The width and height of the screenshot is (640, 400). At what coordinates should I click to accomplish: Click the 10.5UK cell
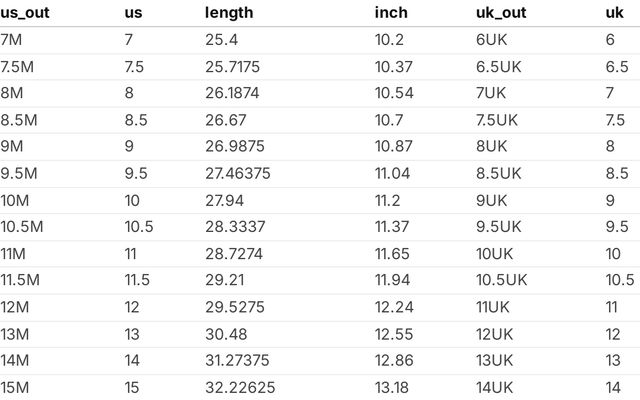(502, 280)
